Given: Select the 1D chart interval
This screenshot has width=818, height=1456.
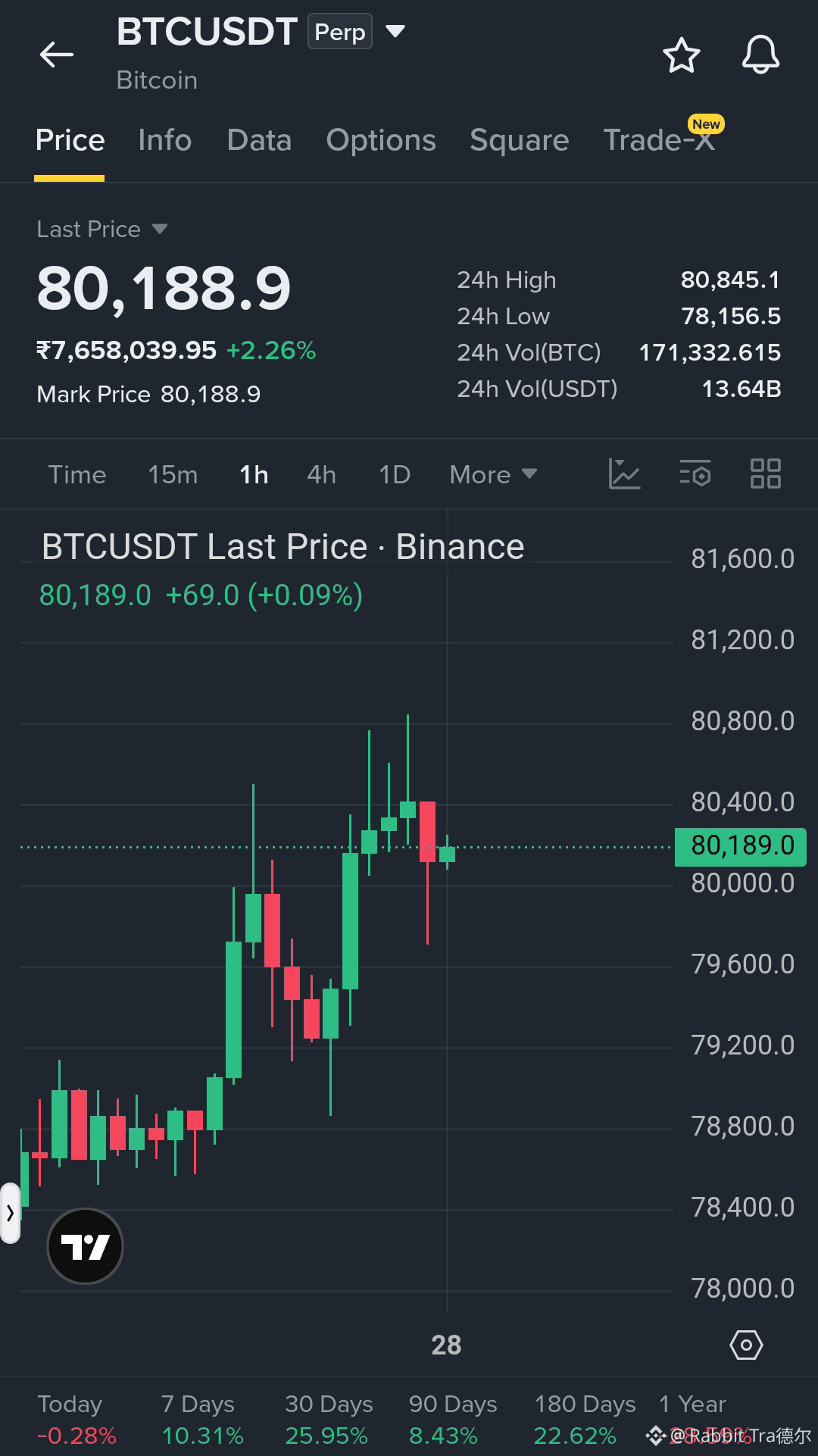Looking at the screenshot, I should point(395,475).
